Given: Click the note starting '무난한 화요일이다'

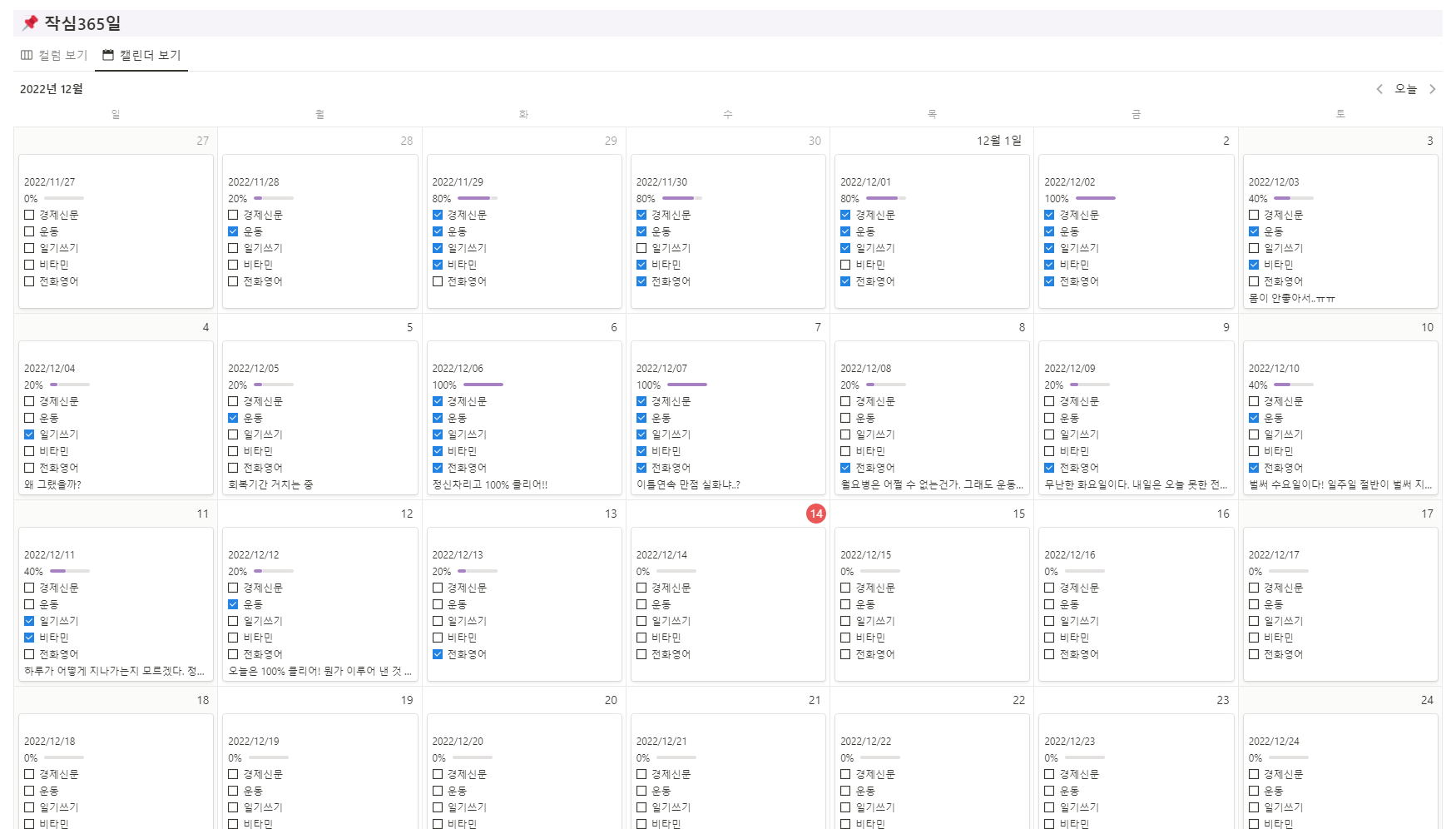Looking at the screenshot, I should (x=1136, y=484).
